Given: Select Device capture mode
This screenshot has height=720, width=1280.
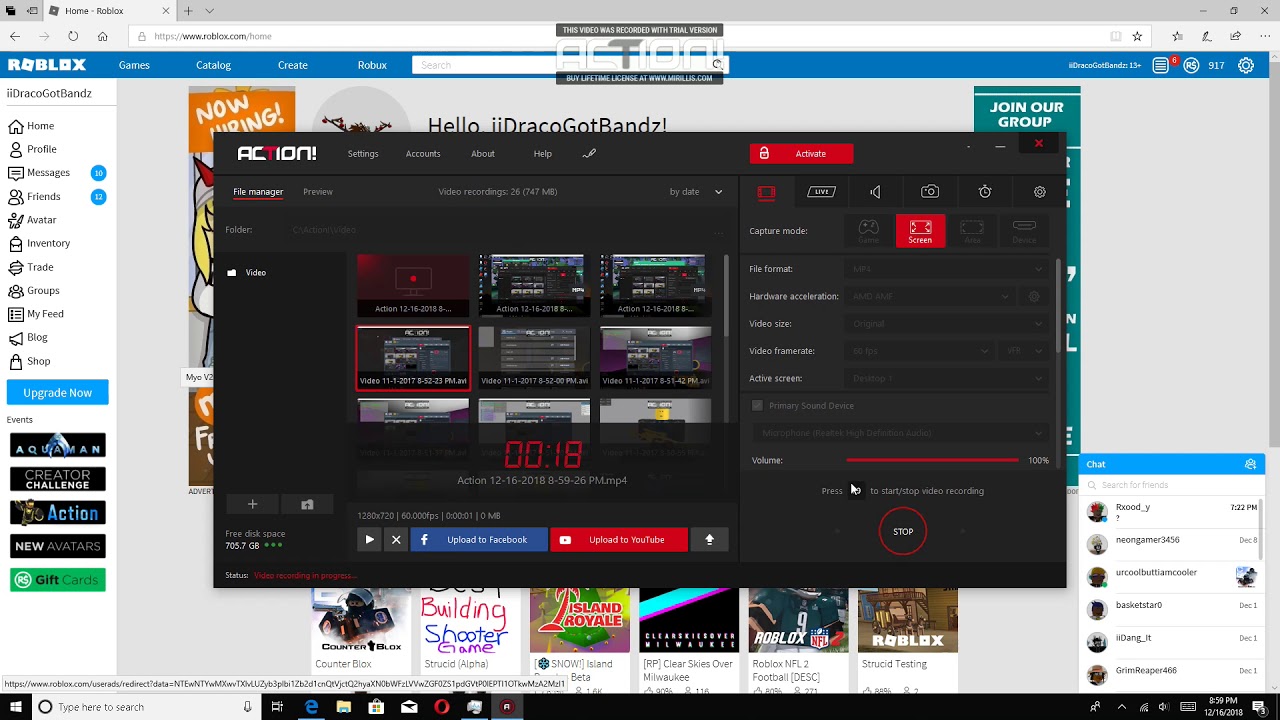Looking at the screenshot, I should click(1024, 231).
